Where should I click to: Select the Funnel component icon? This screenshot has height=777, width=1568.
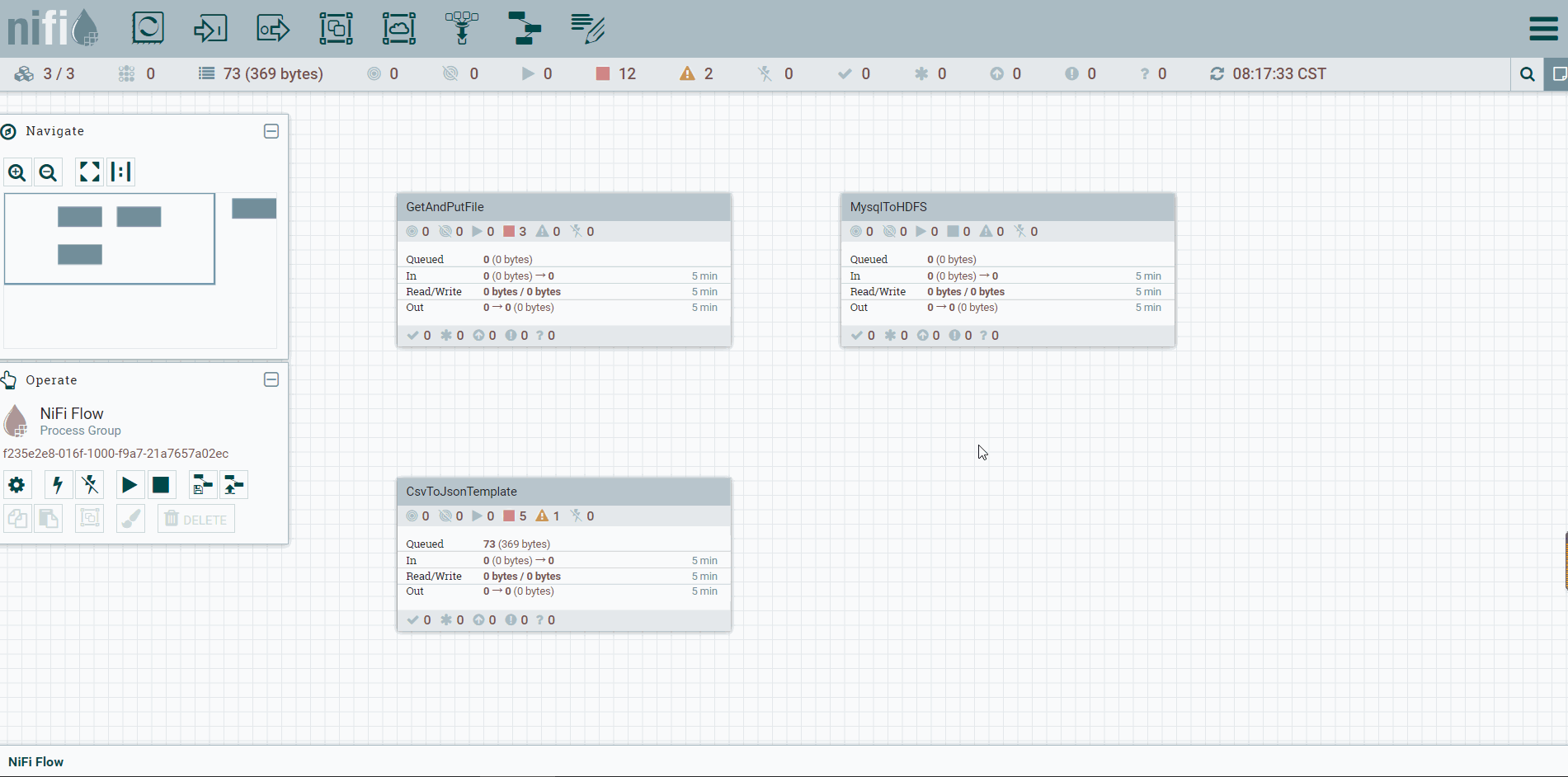462,28
